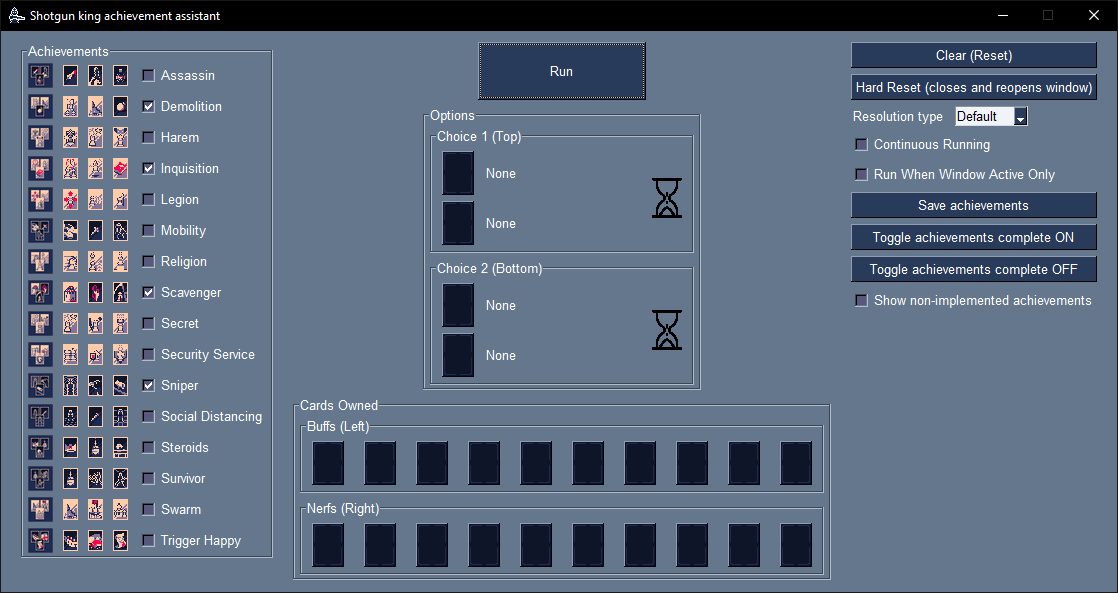Click Toggle achievements complete OFF
The width and height of the screenshot is (1118, 593).
point(973,269)
